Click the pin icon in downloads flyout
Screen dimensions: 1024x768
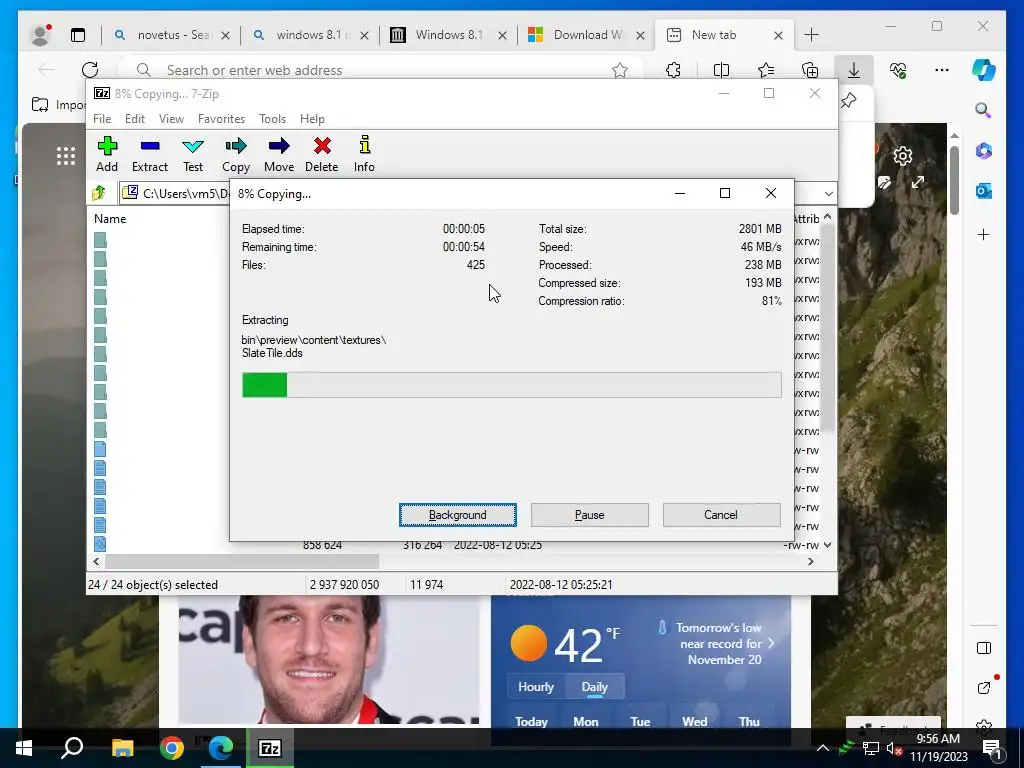pos(848,101)
